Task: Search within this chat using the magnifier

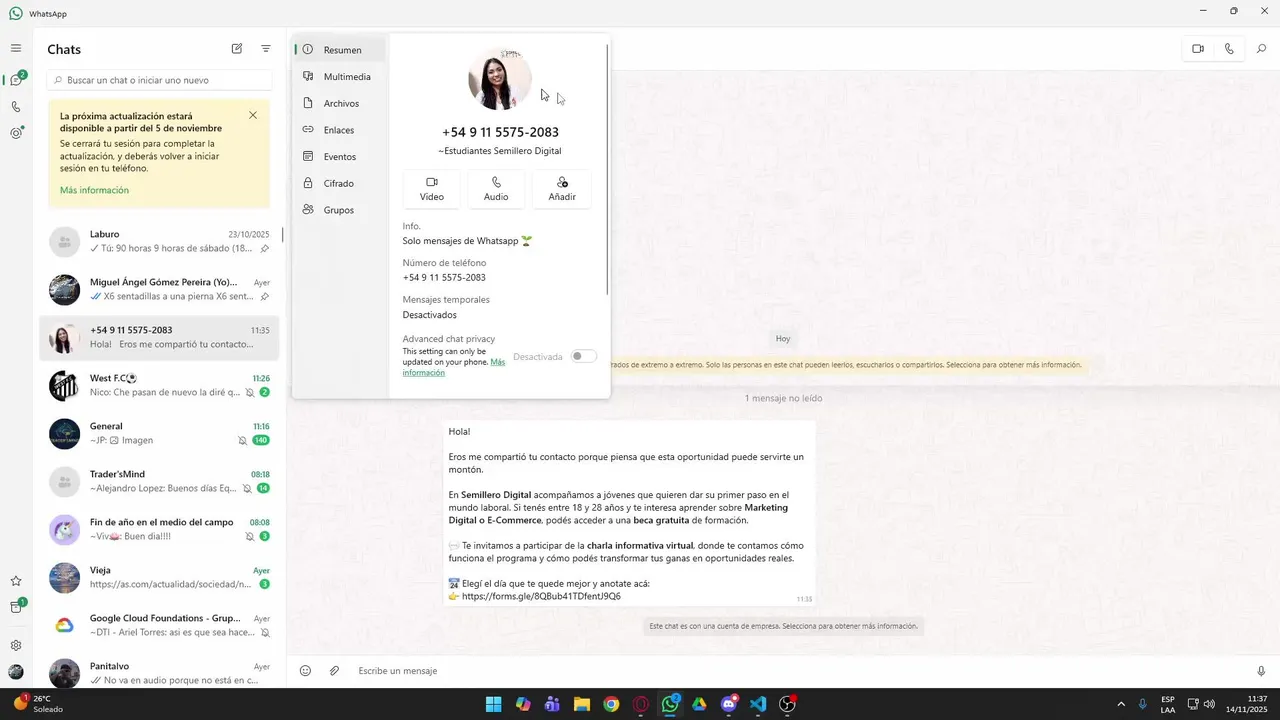Action: [x=1261, y=49]
